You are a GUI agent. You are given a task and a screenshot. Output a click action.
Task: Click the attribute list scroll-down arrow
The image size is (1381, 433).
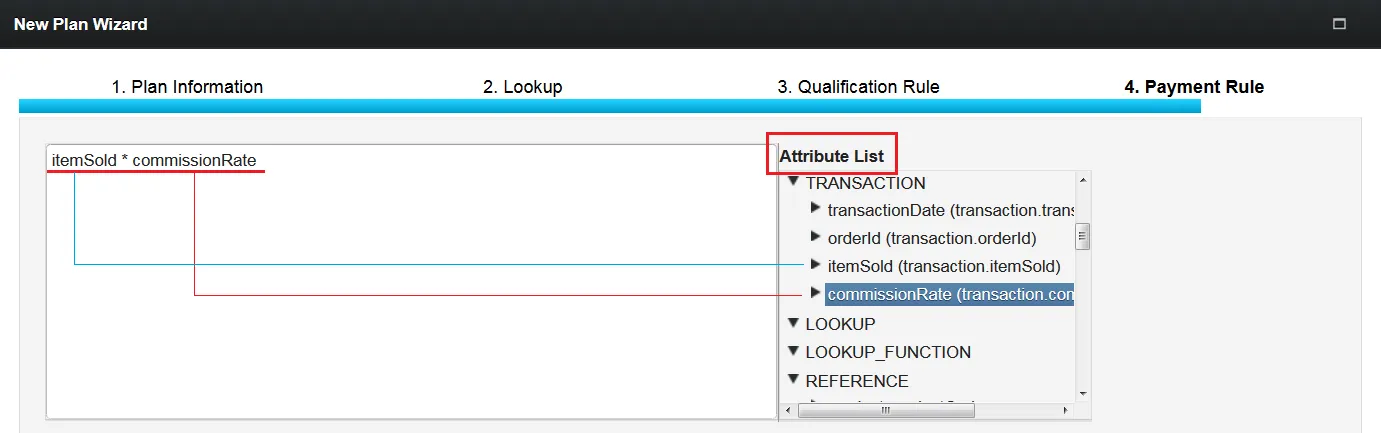tap(1082, 394)
